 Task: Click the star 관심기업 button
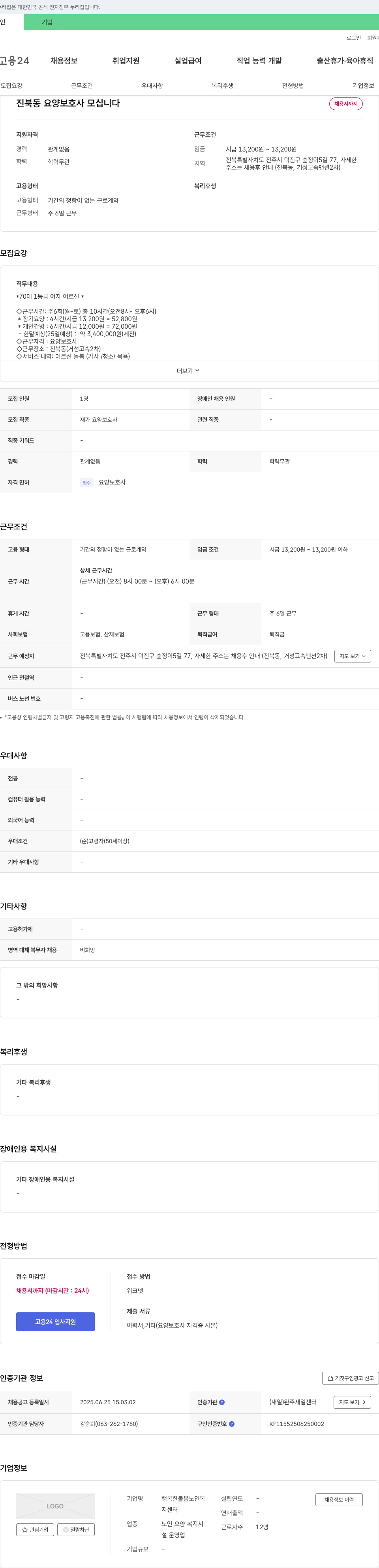(x=35, y=1529)
